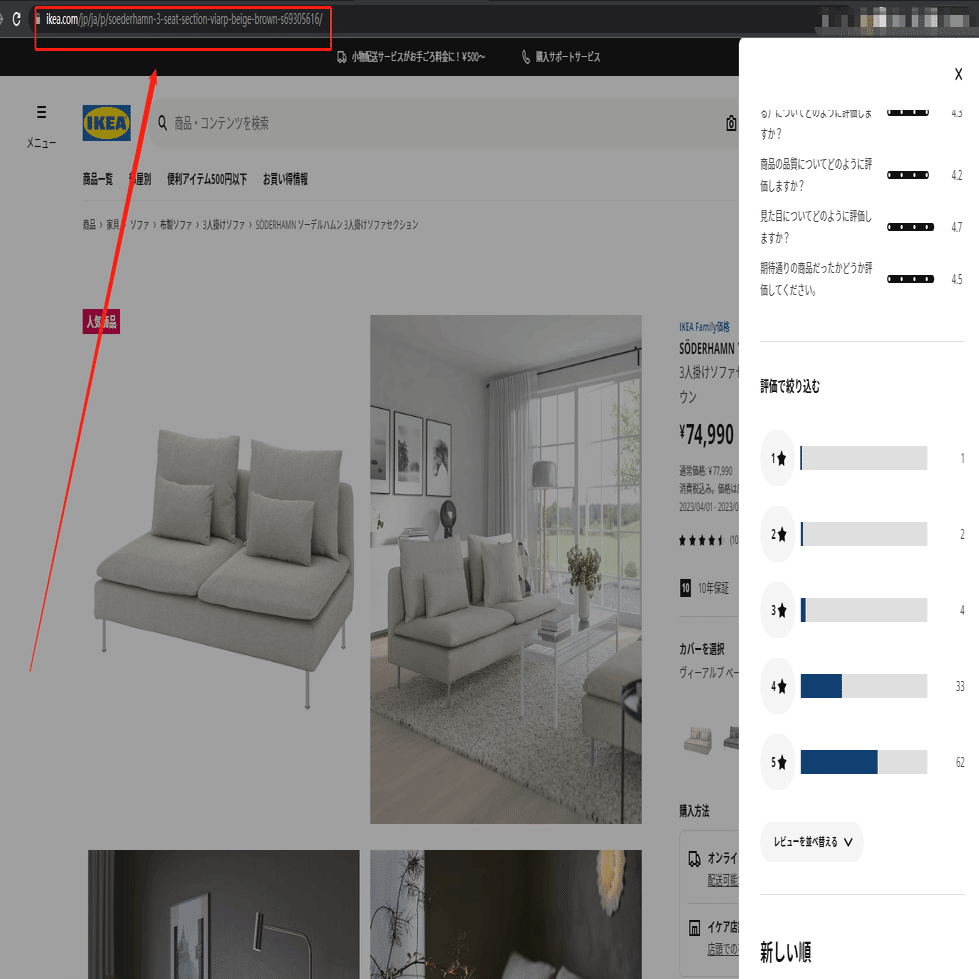Image resolution: width=979 pixels, height=979 pixels.
Task: Click 3人掛けソファ breadcrumb link
Action: tap(224, 225)
